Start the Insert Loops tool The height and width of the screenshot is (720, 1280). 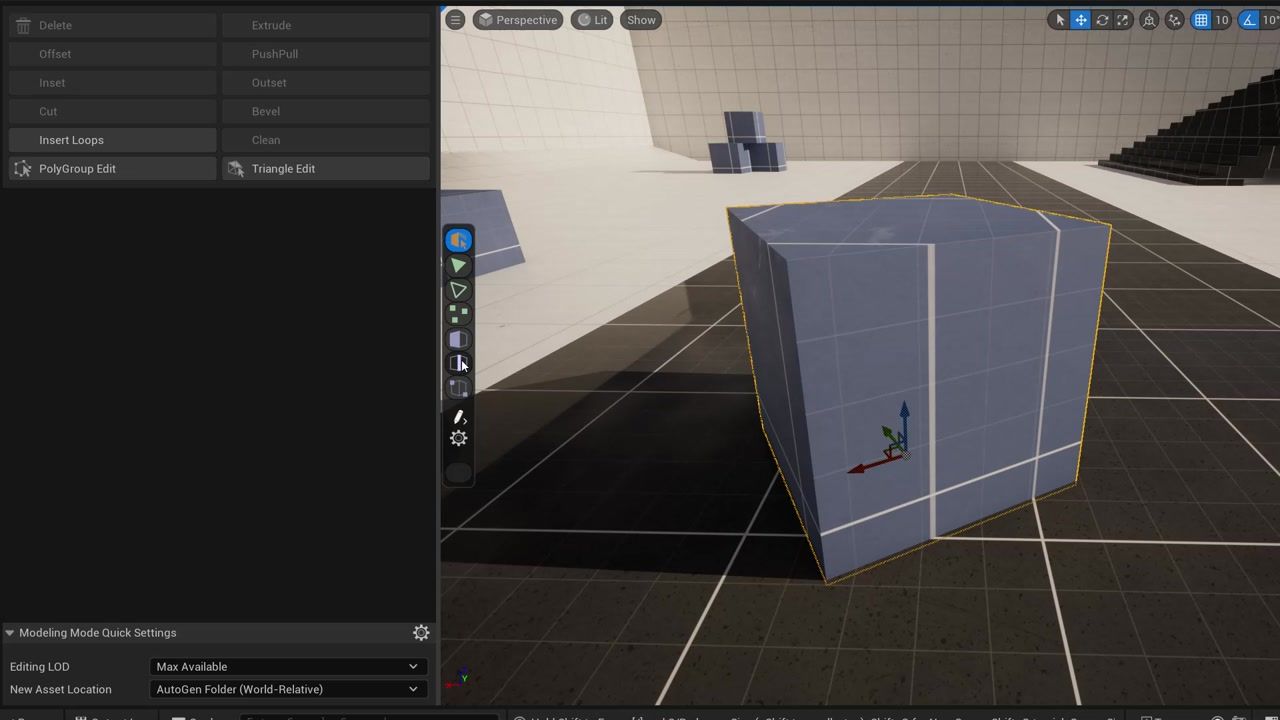point(112,140)
